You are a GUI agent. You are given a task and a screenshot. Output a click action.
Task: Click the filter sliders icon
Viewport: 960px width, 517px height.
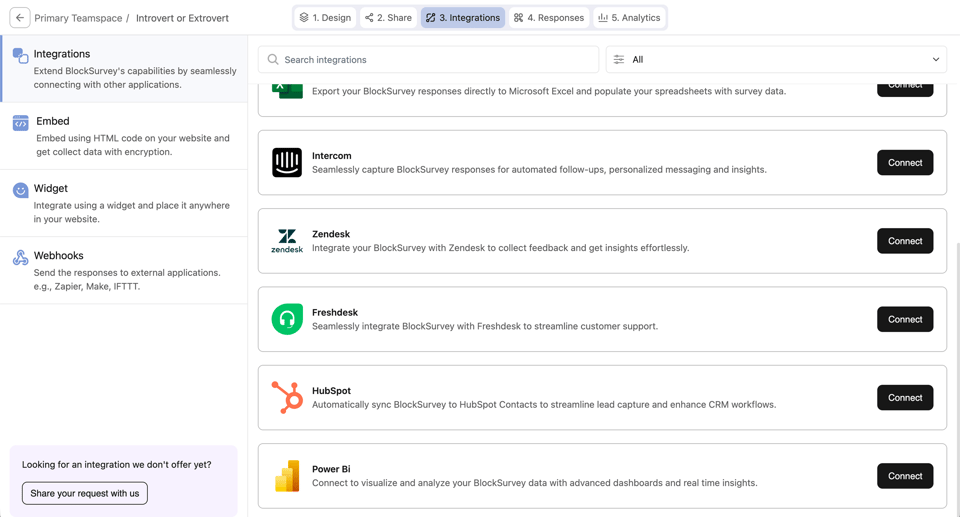(x=619, y=59)
